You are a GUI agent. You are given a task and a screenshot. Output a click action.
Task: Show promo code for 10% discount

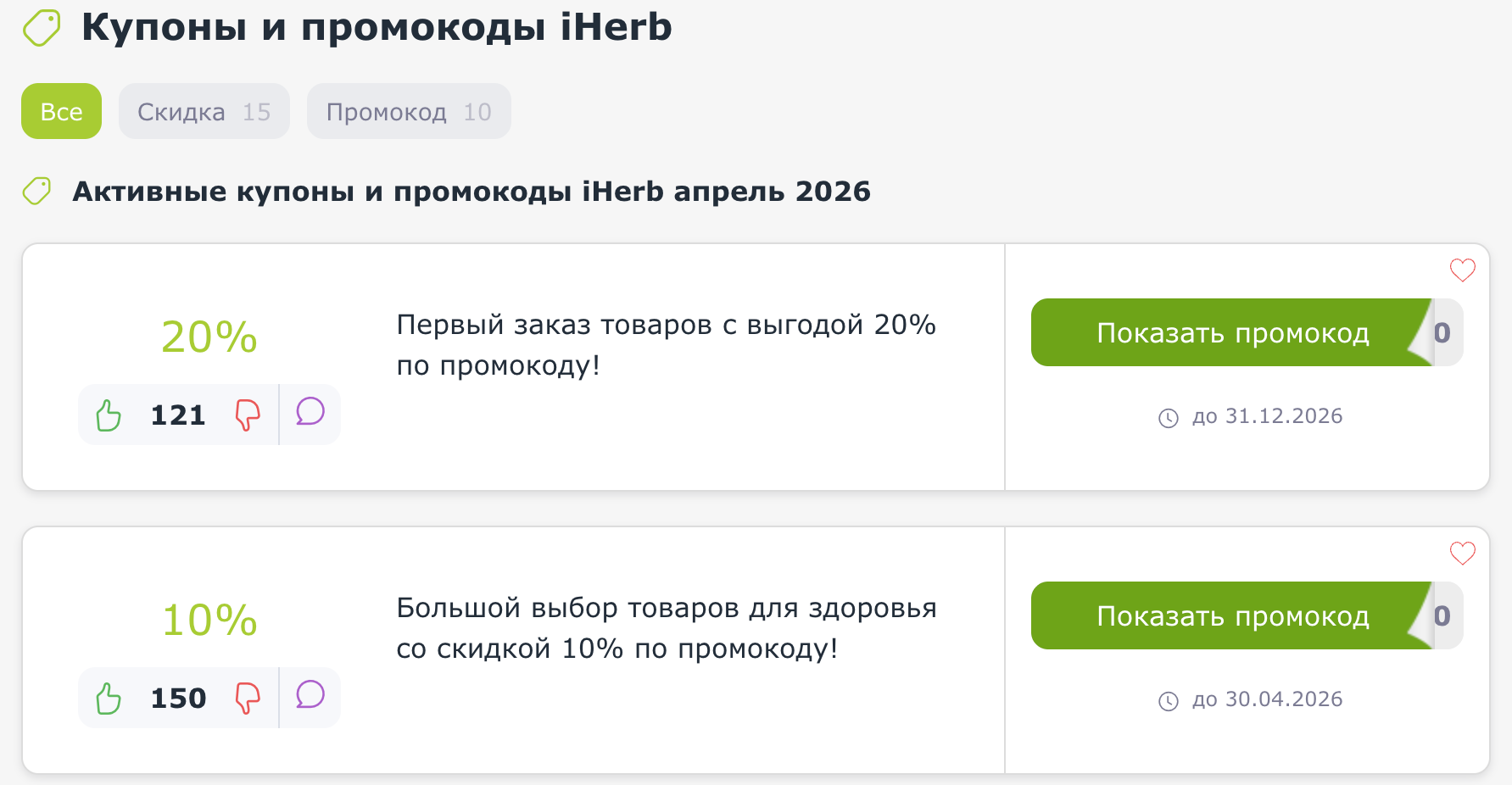tap(1232, 616)
